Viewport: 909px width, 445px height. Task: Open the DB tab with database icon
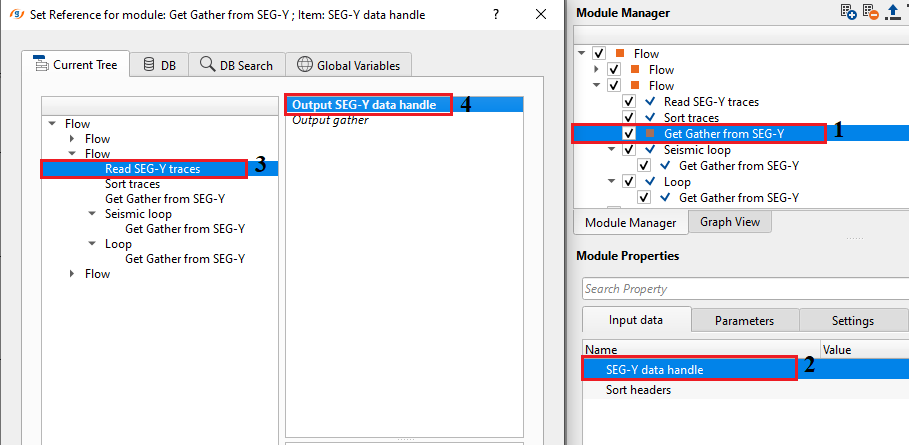pos(158,65)
